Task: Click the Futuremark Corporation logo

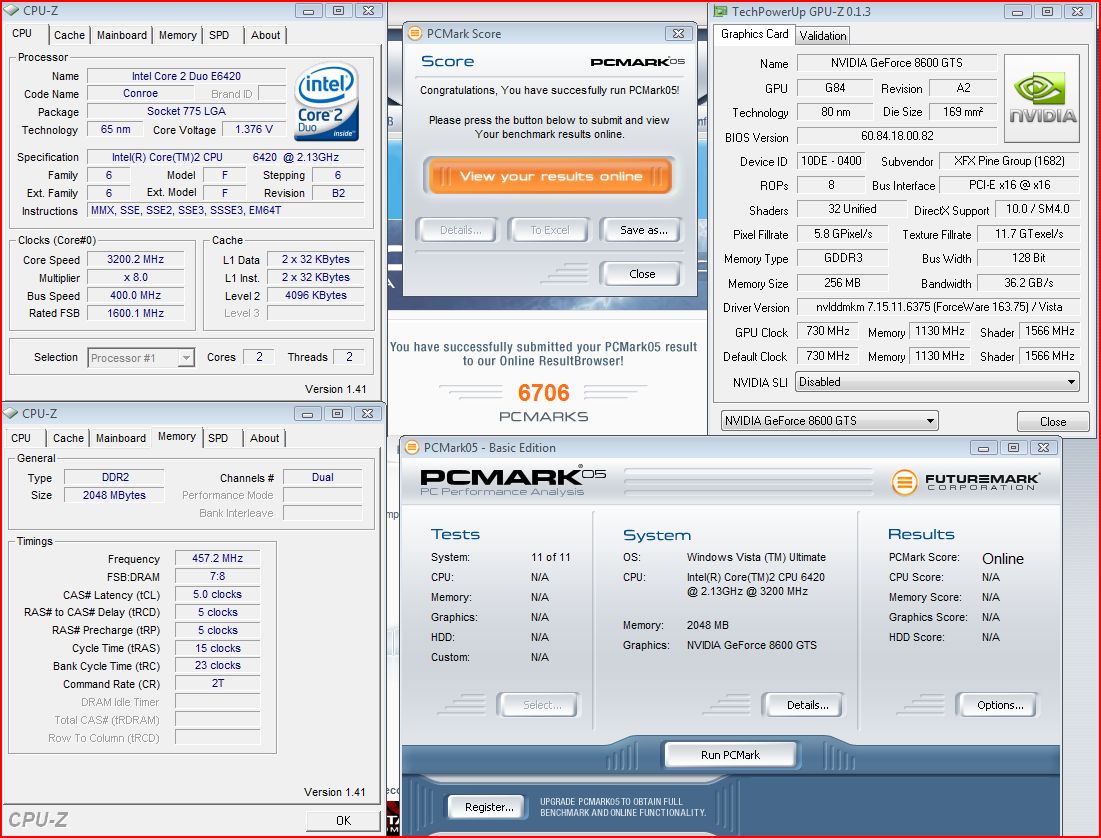Action: point(965,482)
